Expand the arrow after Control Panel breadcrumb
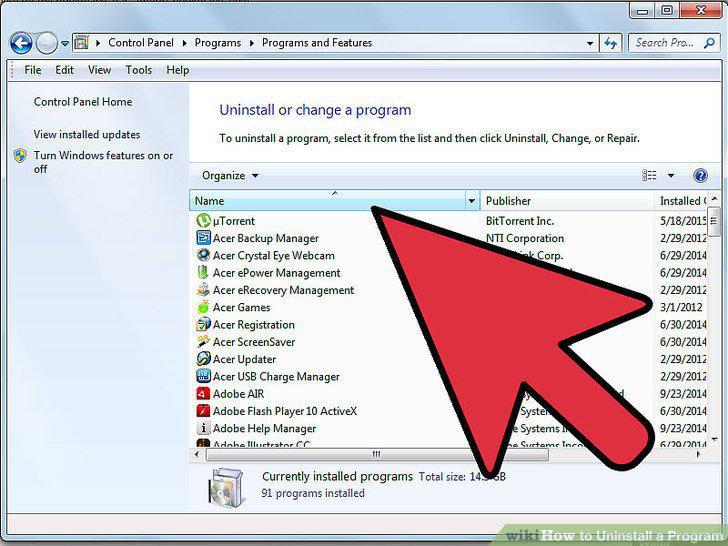The image size is (728, 546). (x=184, y=43)
